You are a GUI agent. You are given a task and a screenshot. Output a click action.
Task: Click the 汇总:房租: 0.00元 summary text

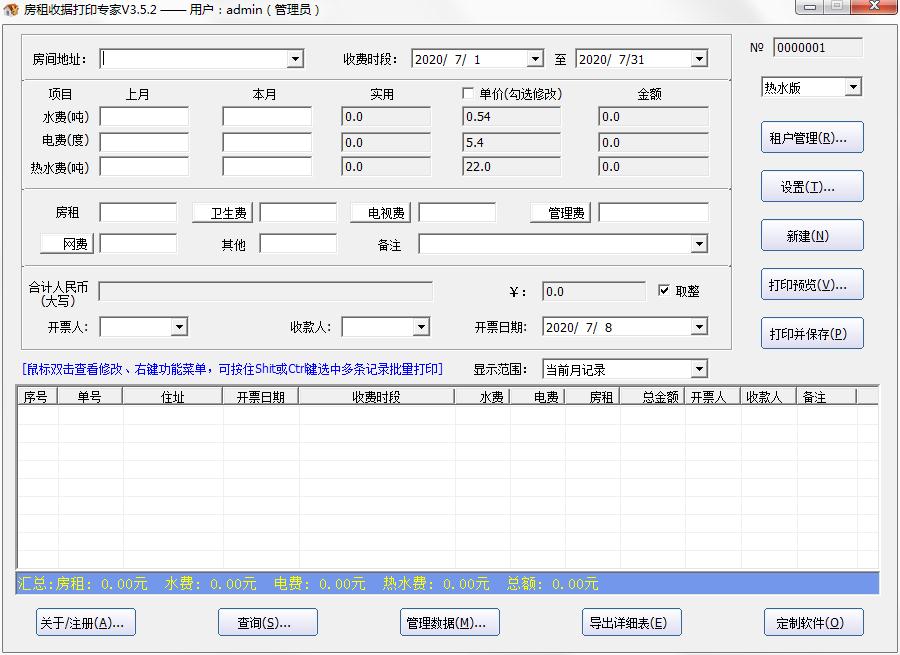83,584
